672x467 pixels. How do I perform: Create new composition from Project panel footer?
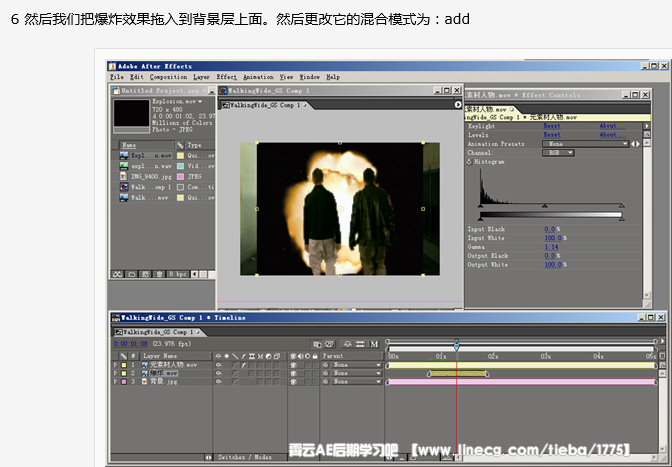pyautogui.click(x=145, y=274)
